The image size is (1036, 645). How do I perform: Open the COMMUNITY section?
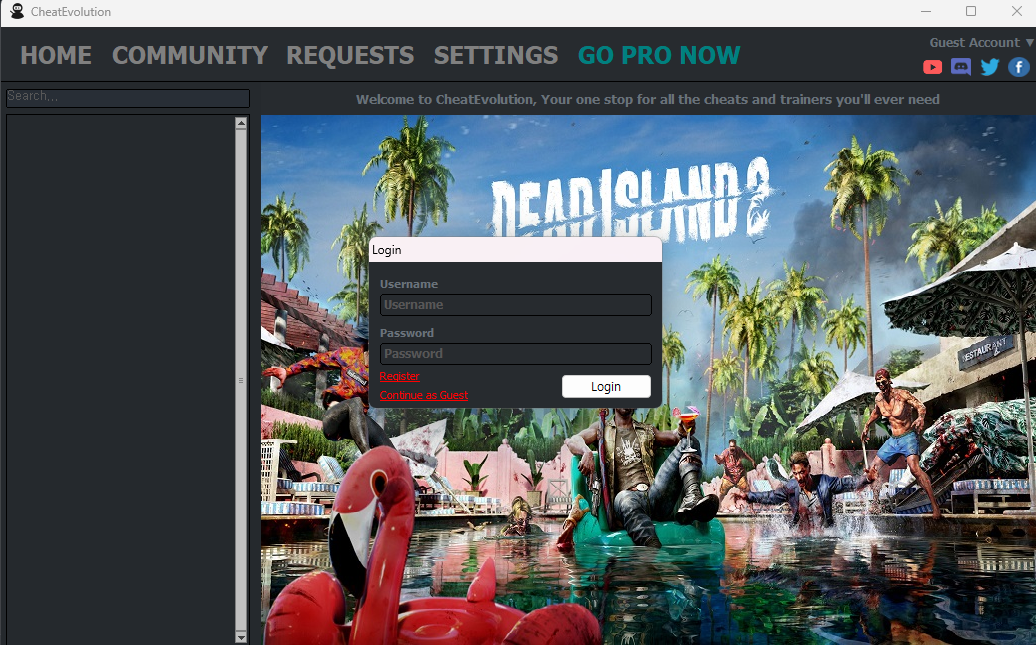[x=189, y=55]
